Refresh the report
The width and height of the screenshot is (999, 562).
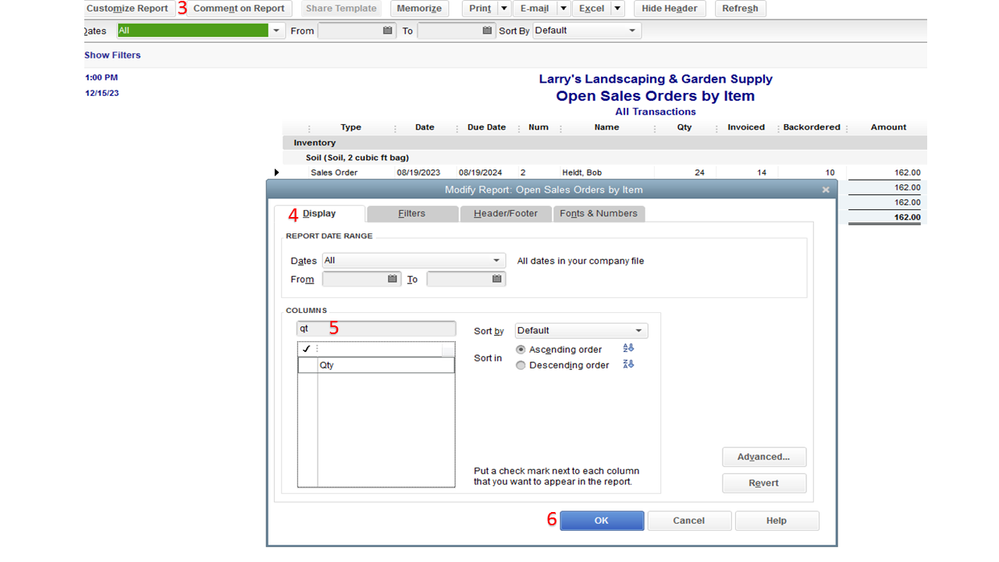[x=740, y=8]
